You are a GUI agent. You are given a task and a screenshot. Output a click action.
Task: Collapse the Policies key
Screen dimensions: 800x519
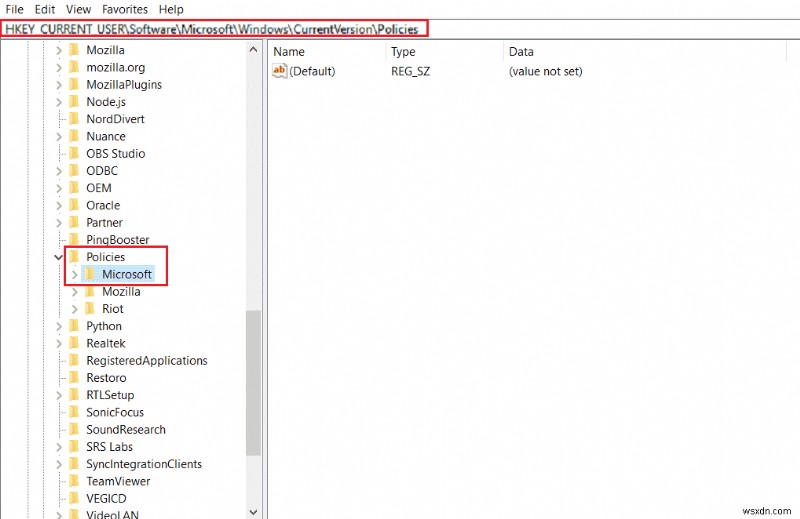pyautogui.click(x=59, y=257)
